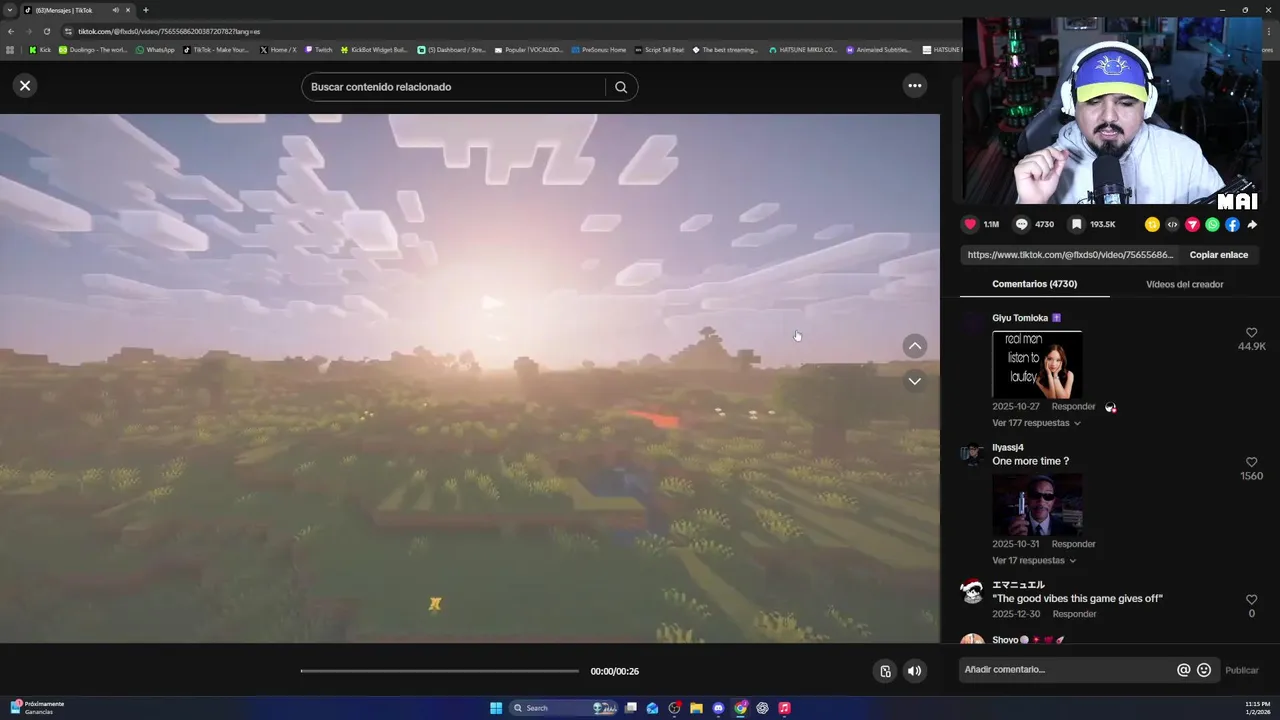Switch to Videos del creador tab

[x=1184, y=284]
